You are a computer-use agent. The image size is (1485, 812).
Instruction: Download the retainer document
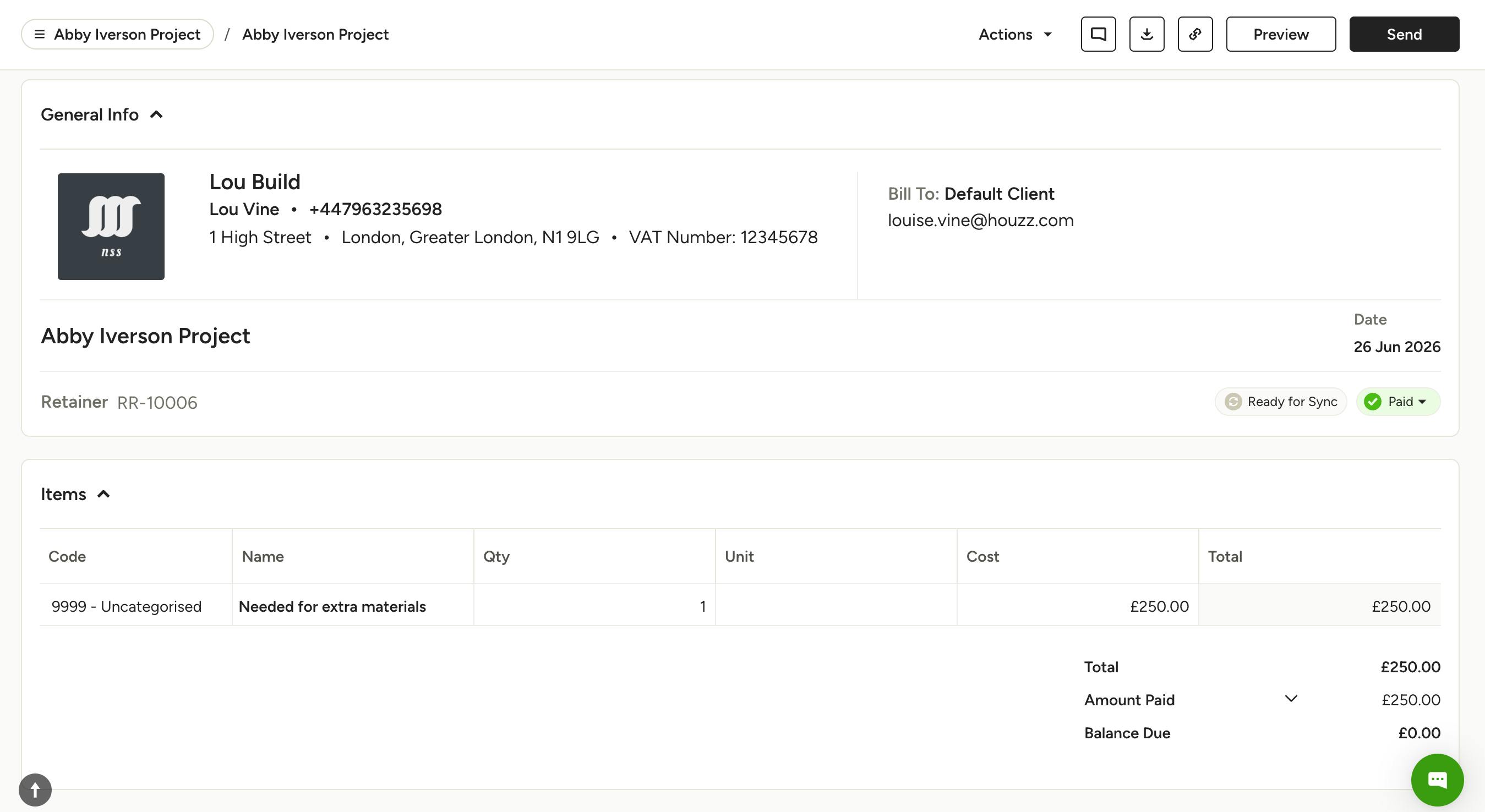click(x=1146, y=34)
